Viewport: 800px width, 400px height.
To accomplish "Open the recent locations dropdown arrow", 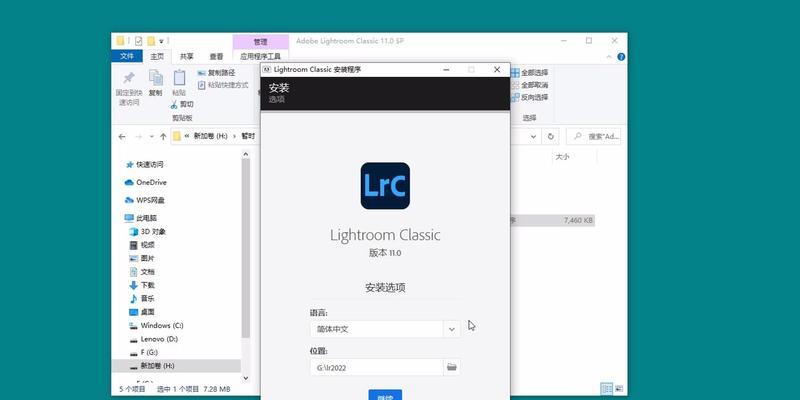I will pyautogui.click(x=152, y=137).
